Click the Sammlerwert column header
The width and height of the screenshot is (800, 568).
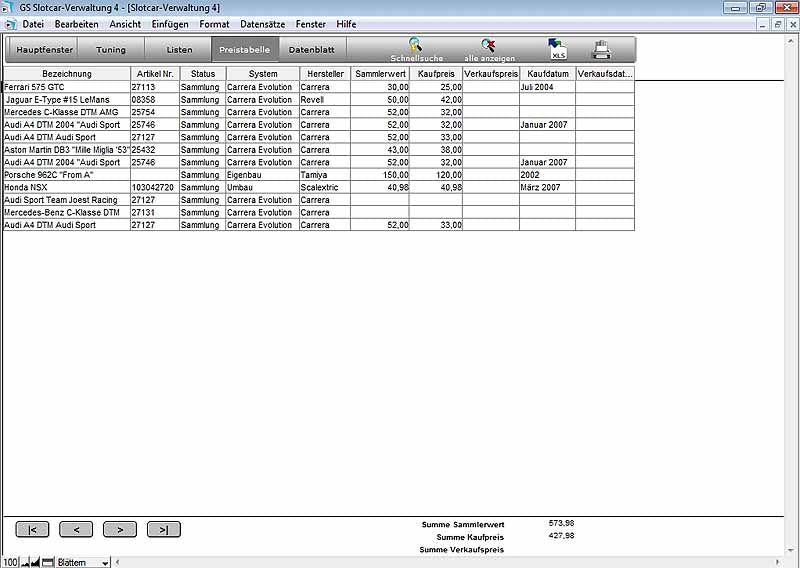[x=381, y=74]
